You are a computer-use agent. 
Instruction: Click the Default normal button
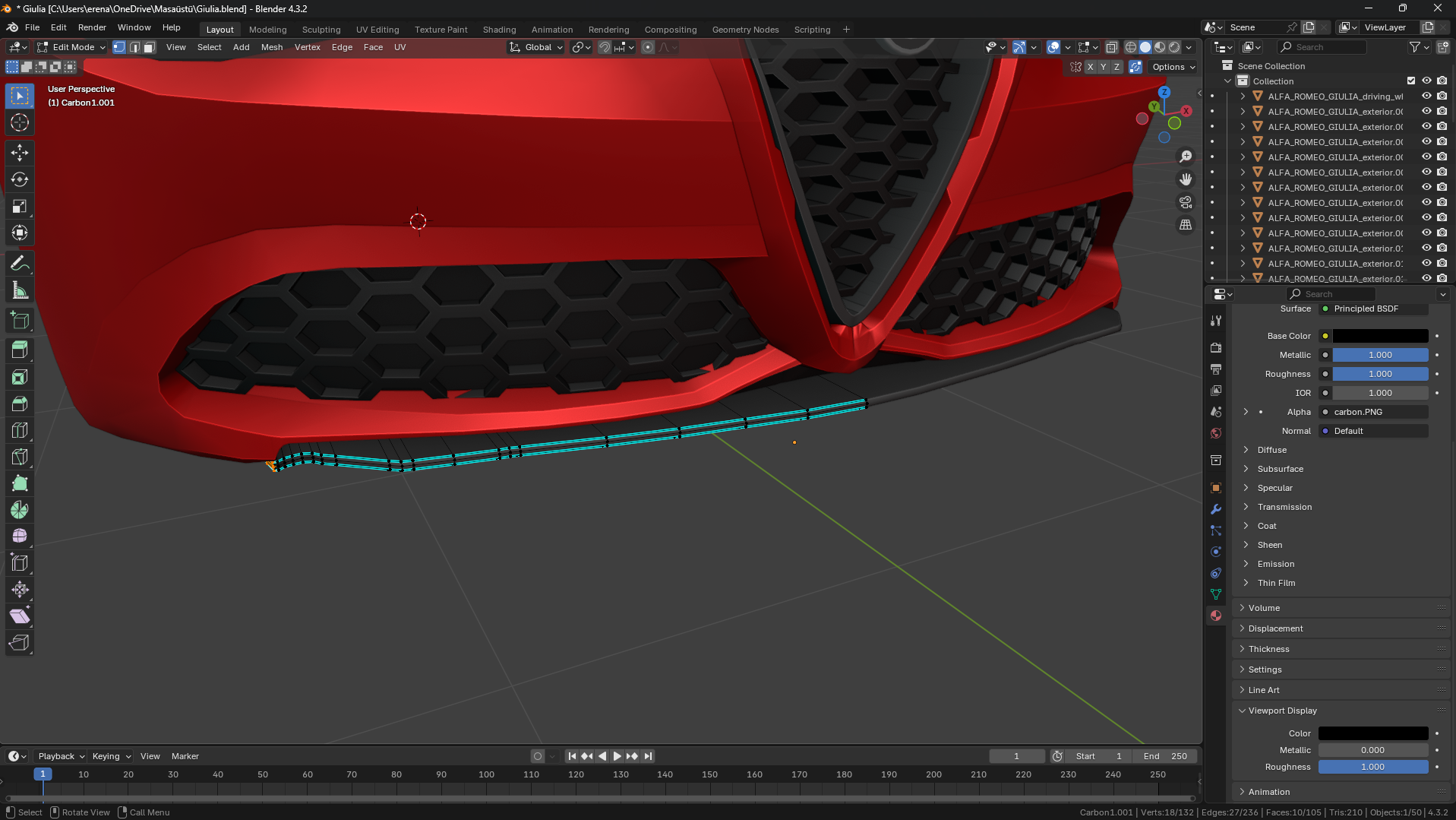1374,431
